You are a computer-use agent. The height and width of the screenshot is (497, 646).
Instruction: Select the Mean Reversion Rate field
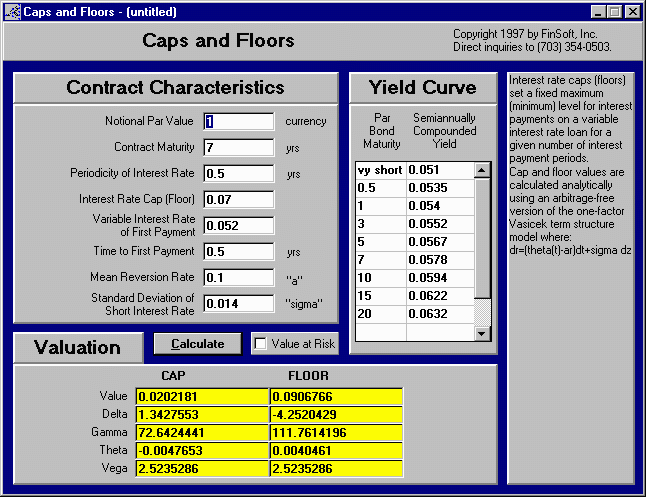coord(239,277)
